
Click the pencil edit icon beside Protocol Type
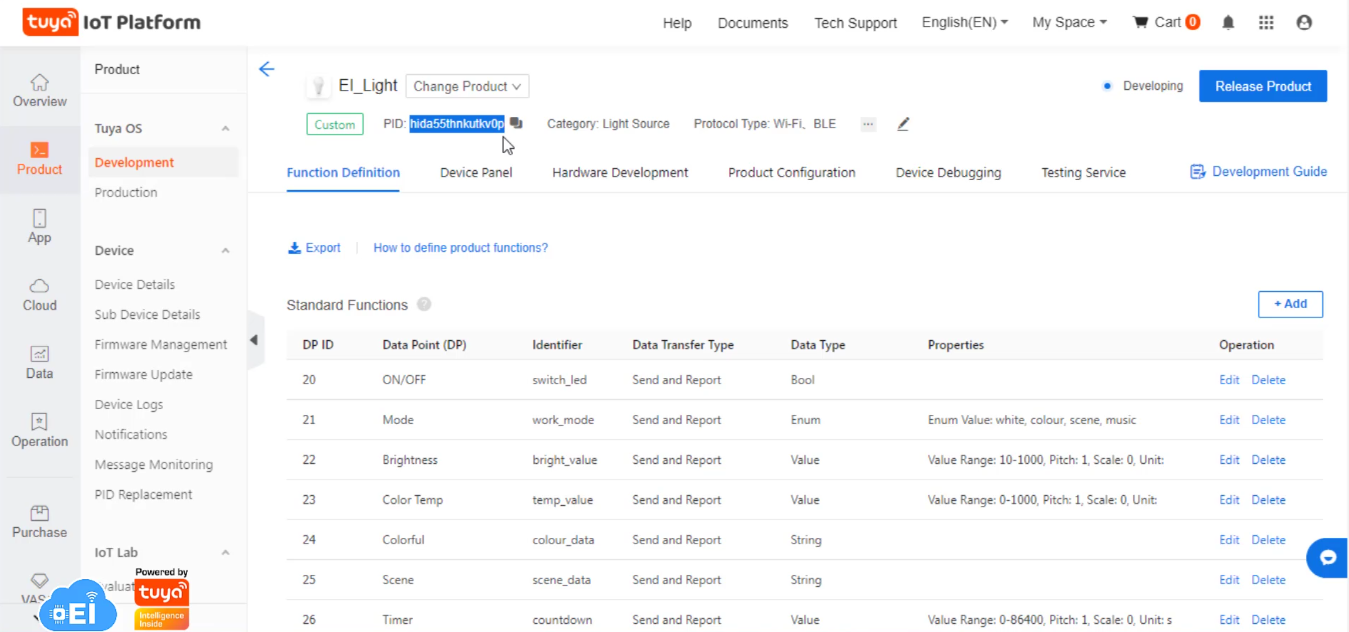pos(903,124)
